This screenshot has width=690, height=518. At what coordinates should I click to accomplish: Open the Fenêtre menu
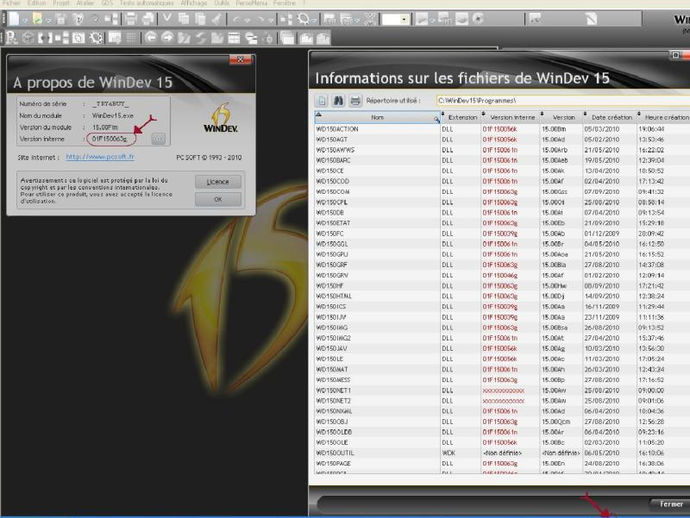[x=284, y=3]
